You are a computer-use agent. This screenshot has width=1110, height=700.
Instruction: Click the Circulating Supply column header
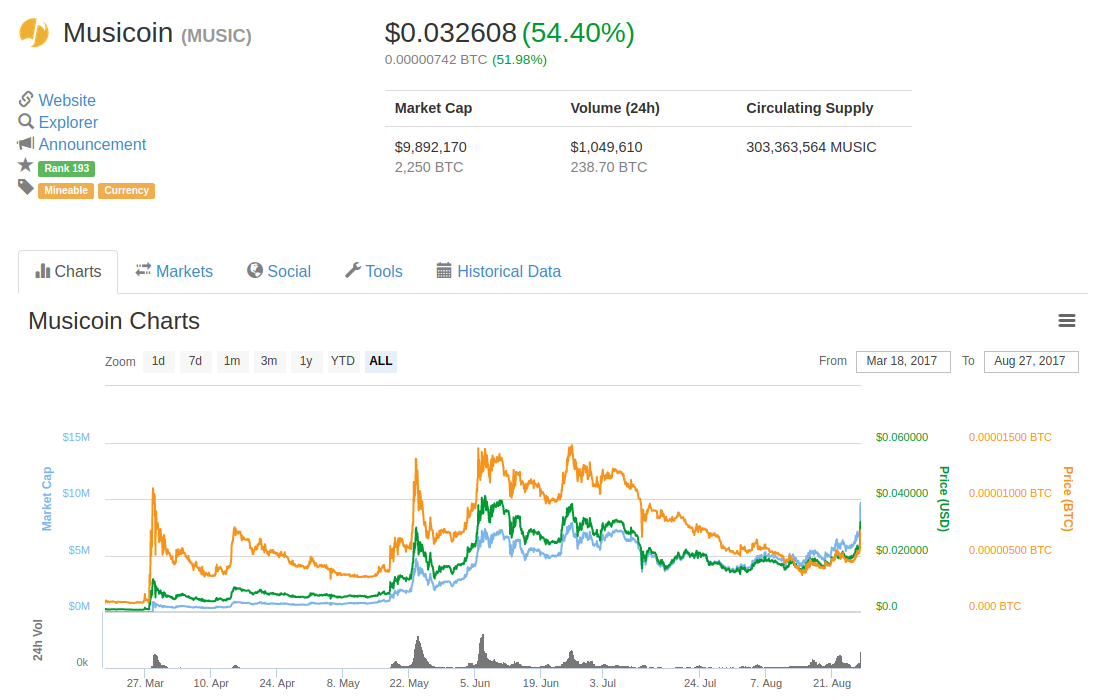(x=810, y=108)
